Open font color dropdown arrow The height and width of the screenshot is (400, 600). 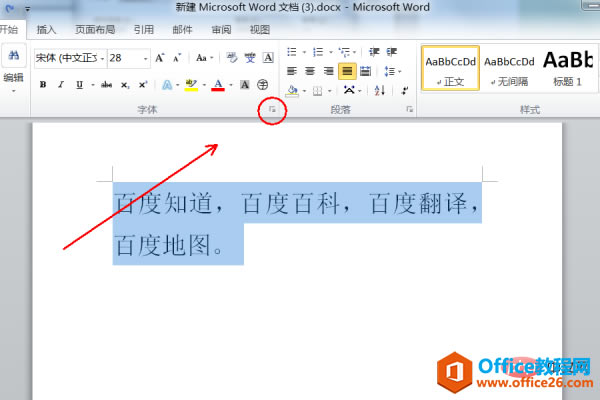pos(231,85)
